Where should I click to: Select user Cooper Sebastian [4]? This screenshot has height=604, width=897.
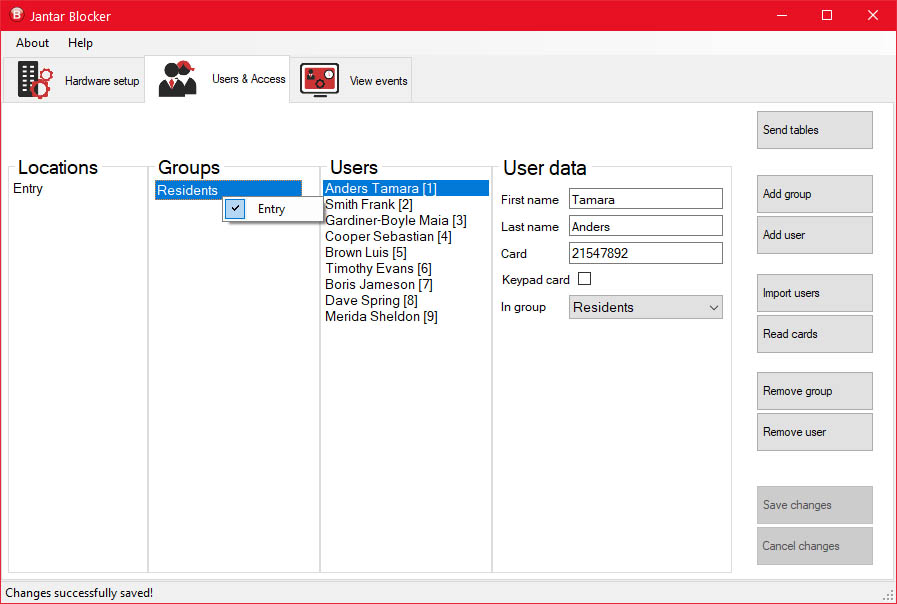(x=388, y=236)
